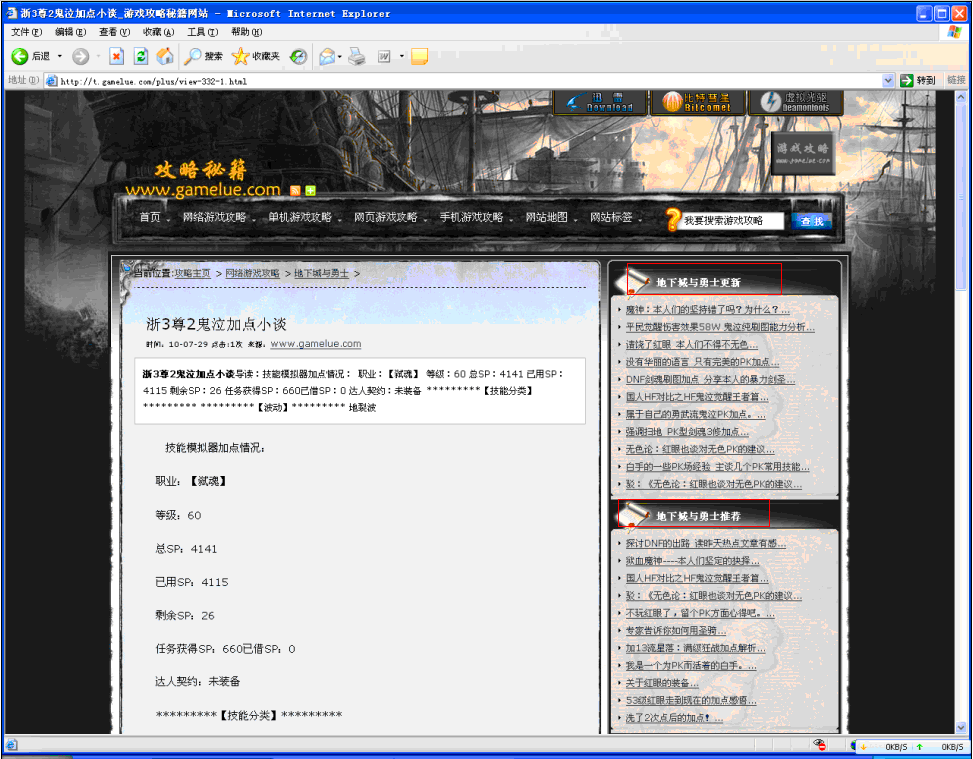Open the 编辑(E) menu
Screen dimensions: 973x759
coord(70,32)
